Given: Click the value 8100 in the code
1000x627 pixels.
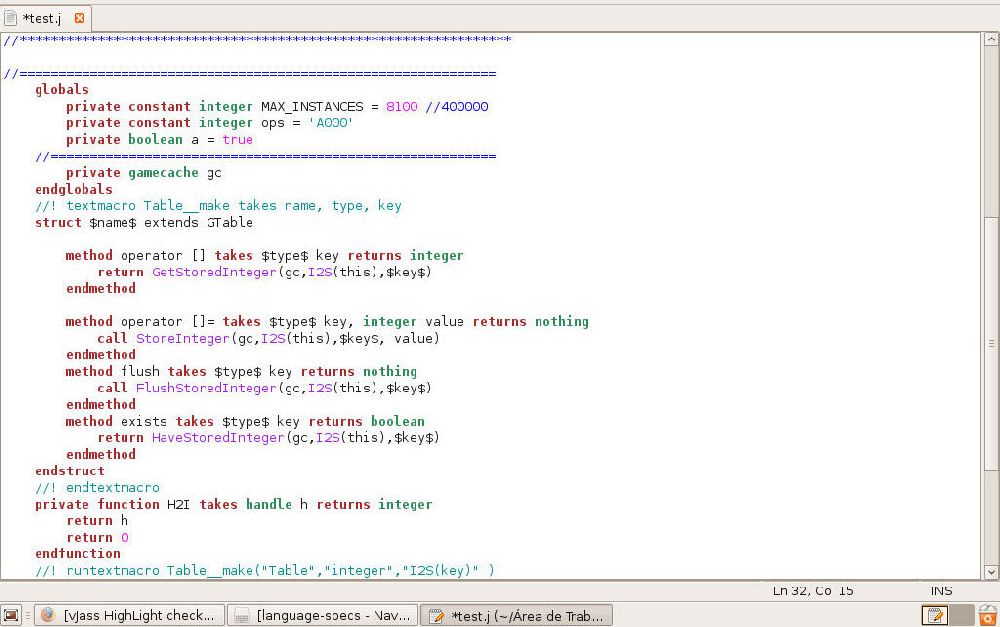Looking at the screenshot, I should 402,107.
